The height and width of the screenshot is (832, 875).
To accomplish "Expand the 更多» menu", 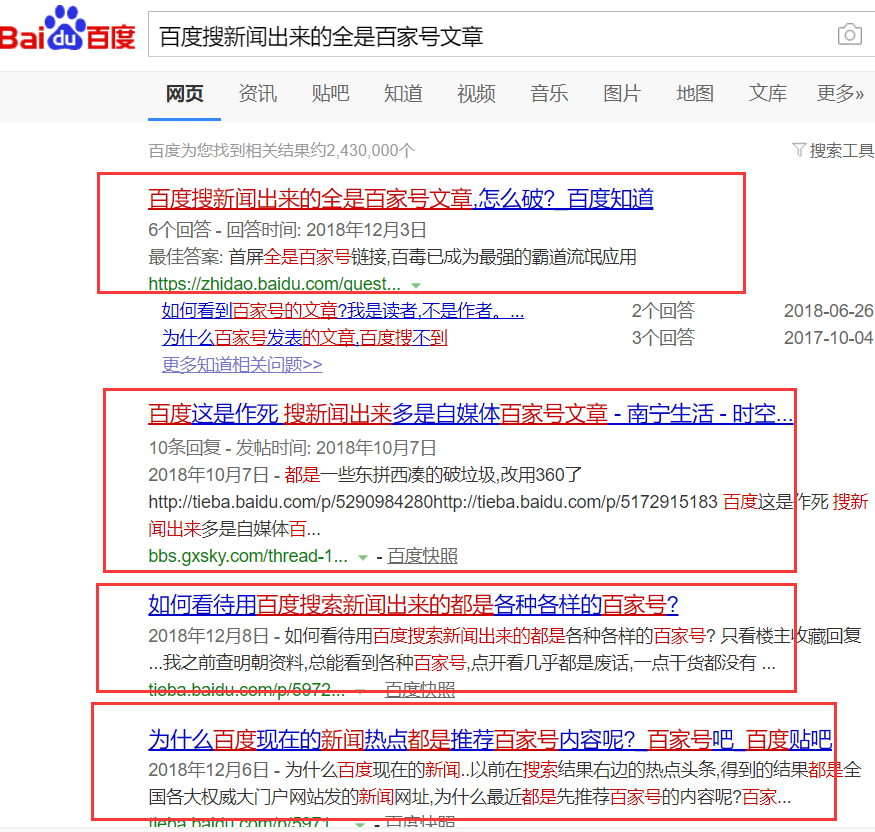I will (840, 93).
